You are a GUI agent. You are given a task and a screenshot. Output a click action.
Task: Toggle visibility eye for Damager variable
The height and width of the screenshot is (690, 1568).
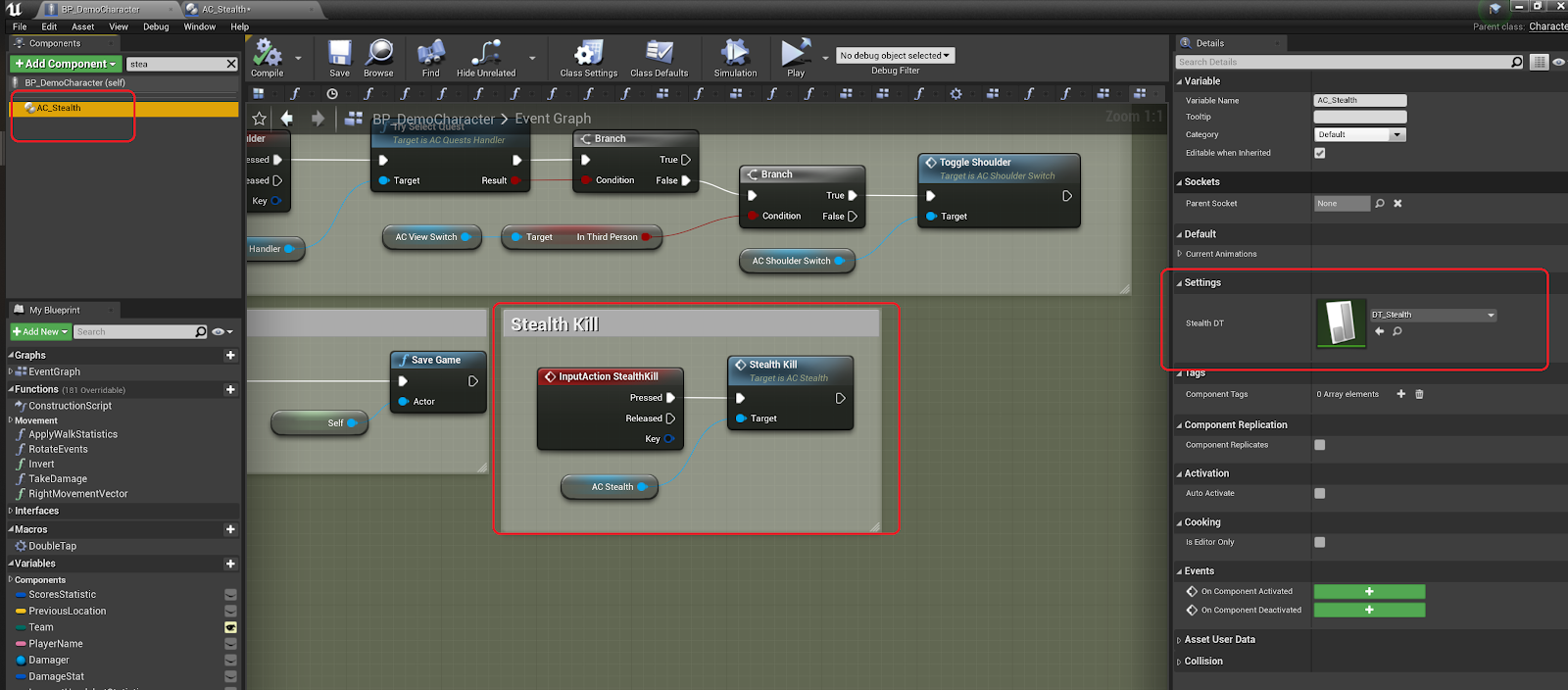(230, 661)
